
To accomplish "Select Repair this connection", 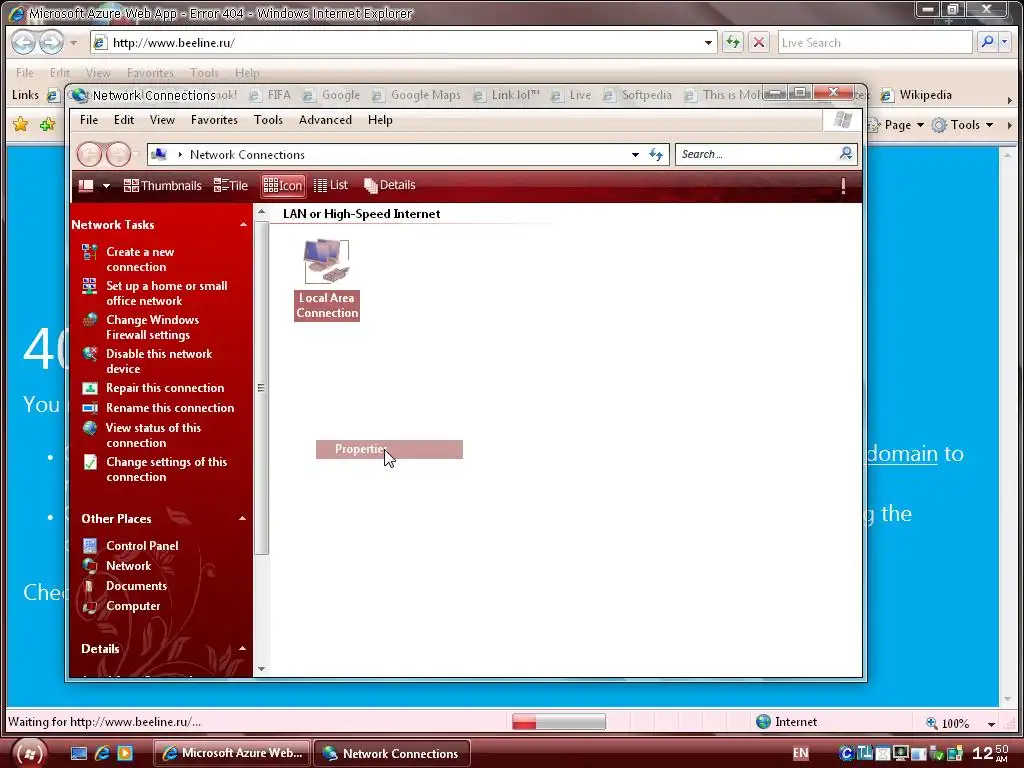I will tap(165, 388).
